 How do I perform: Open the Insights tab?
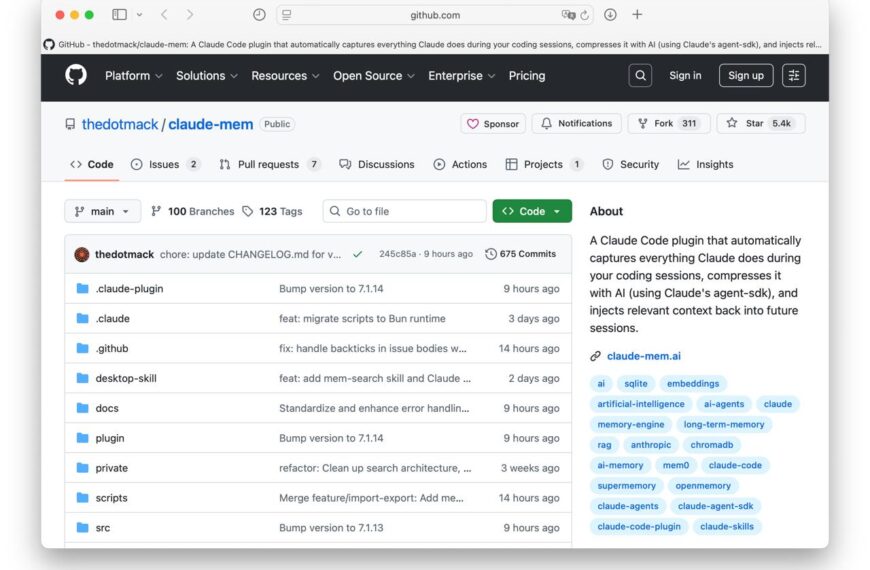pos(705,164)
